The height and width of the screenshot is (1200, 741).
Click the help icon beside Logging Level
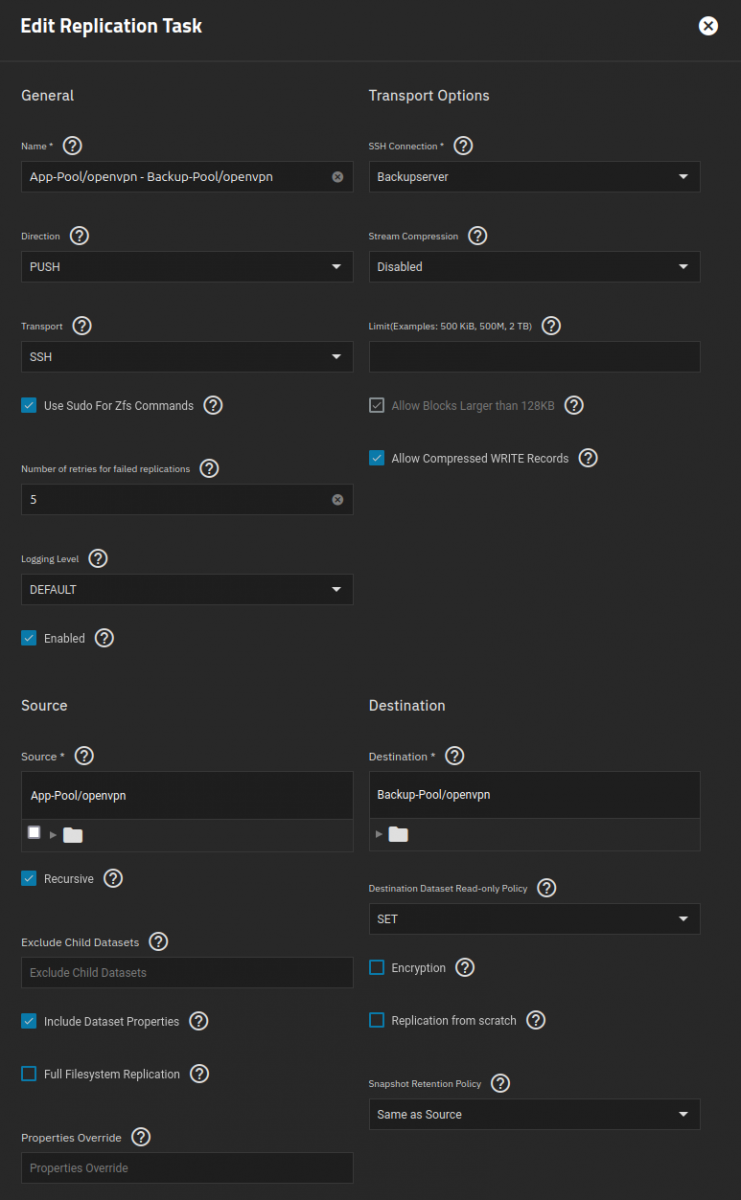pos(98,558)
